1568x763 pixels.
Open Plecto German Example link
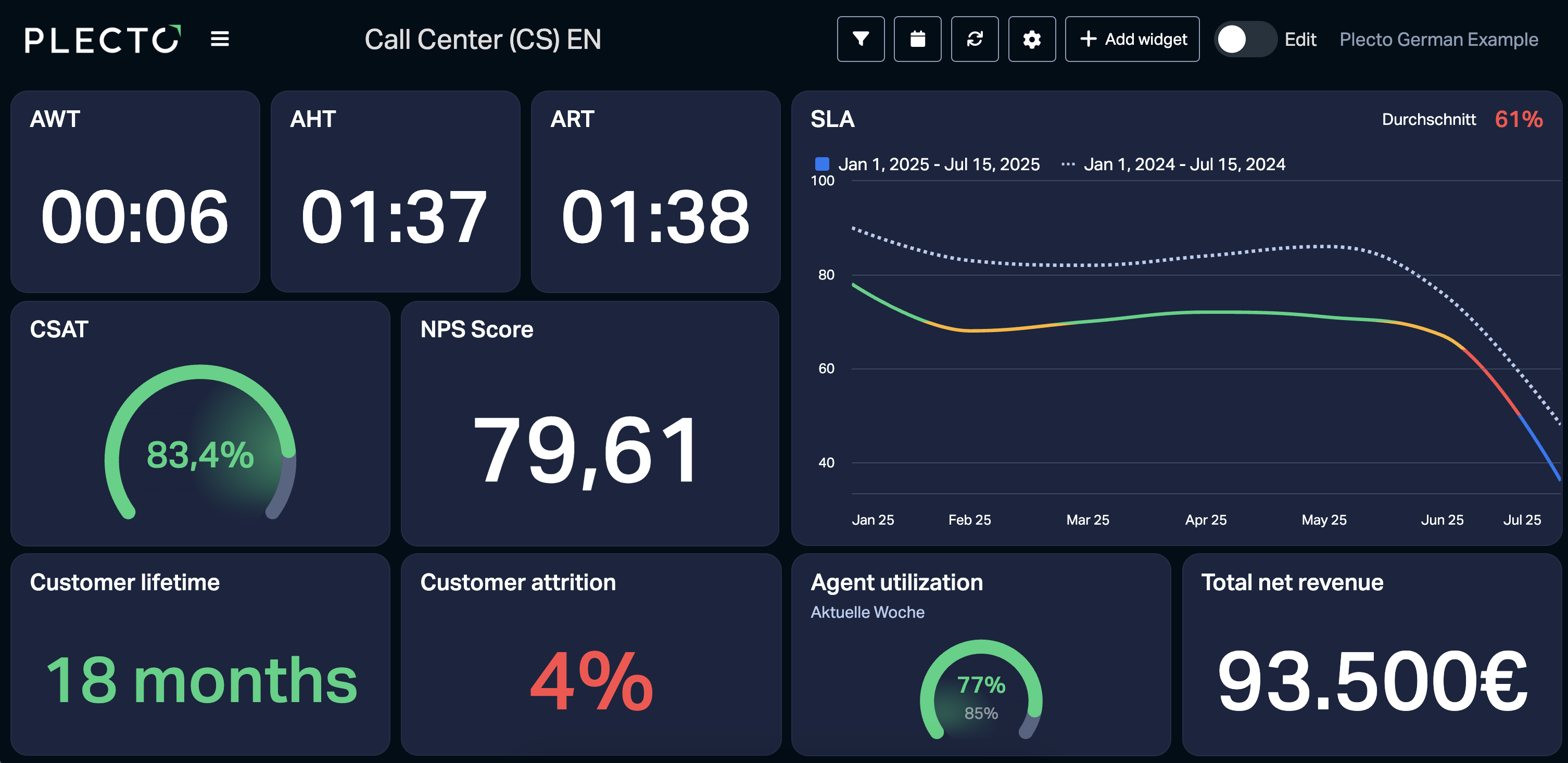click(1438, 40)
